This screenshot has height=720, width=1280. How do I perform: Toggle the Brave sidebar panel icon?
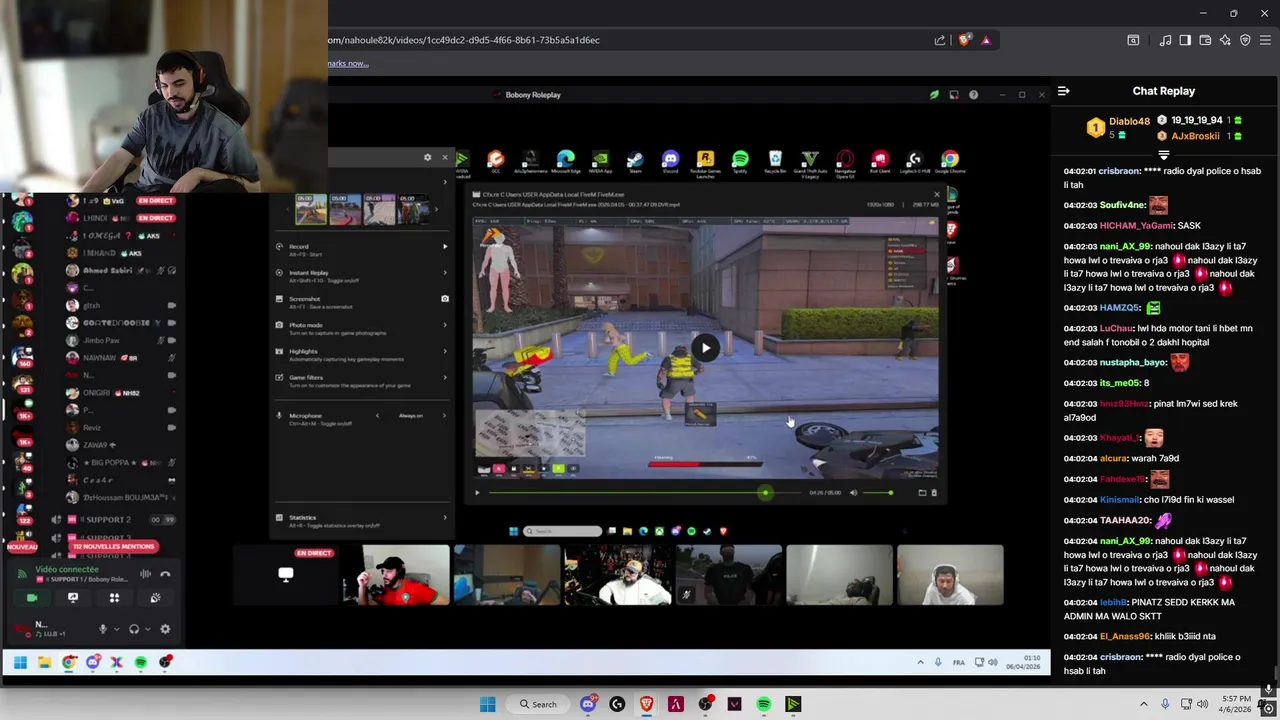click(1185, 40)
